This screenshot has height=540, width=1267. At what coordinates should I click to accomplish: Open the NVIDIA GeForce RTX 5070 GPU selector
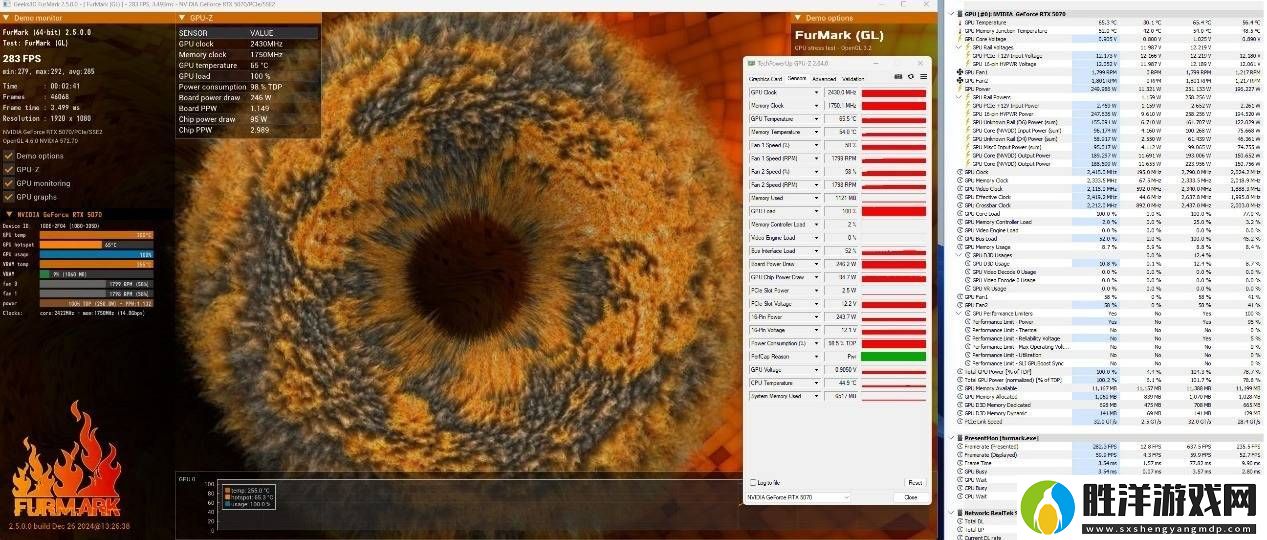pos(799,497)
